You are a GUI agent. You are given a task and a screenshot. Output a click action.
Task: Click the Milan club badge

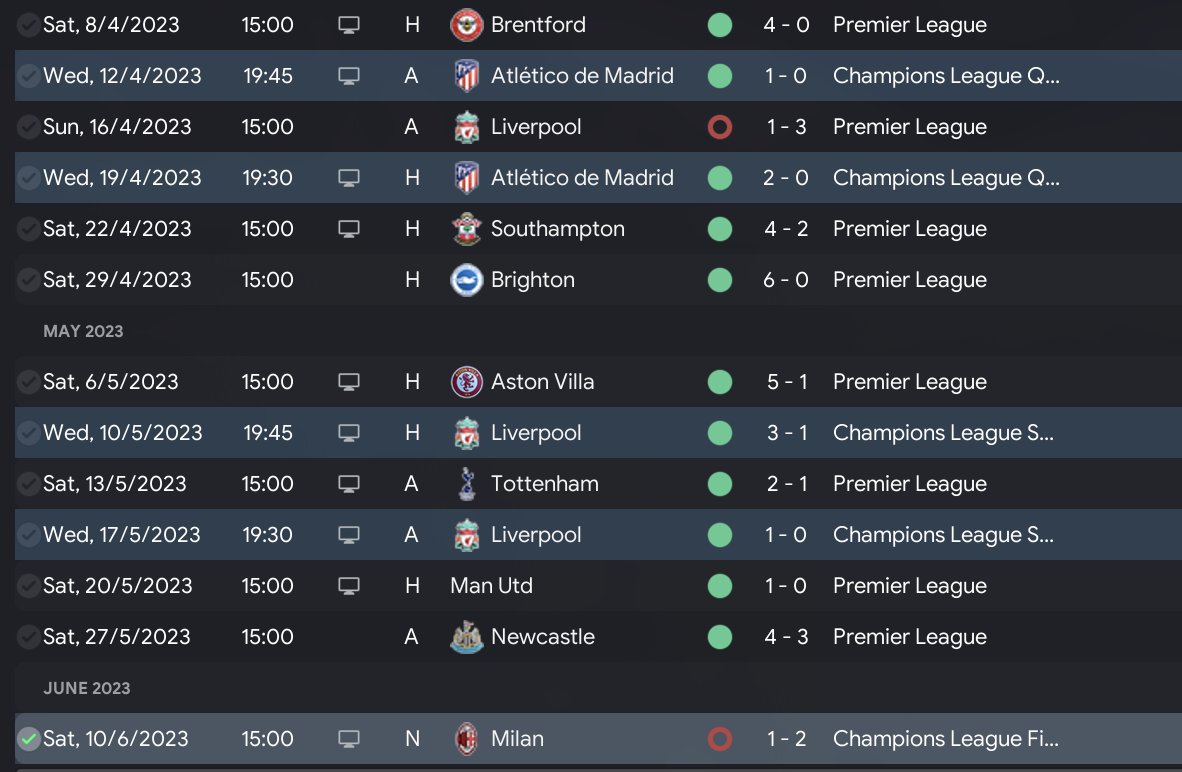[x=466, y=739]
